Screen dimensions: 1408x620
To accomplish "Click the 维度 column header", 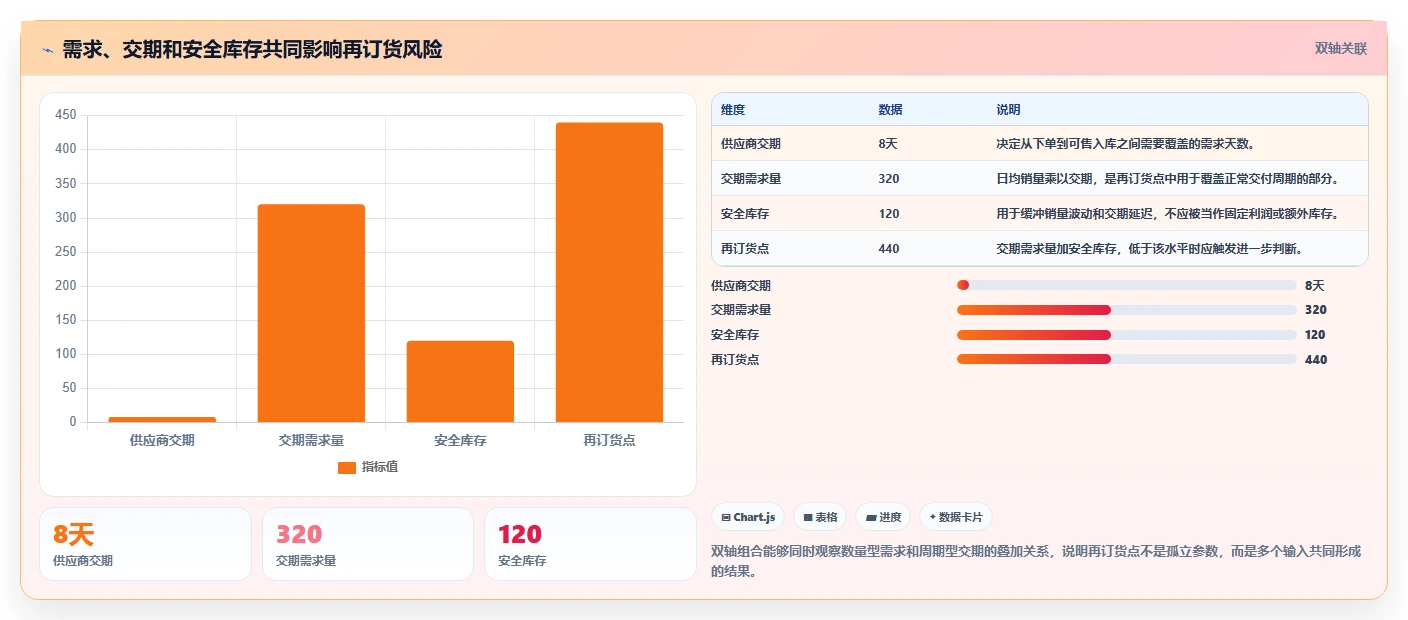I will tap(733, 110).
